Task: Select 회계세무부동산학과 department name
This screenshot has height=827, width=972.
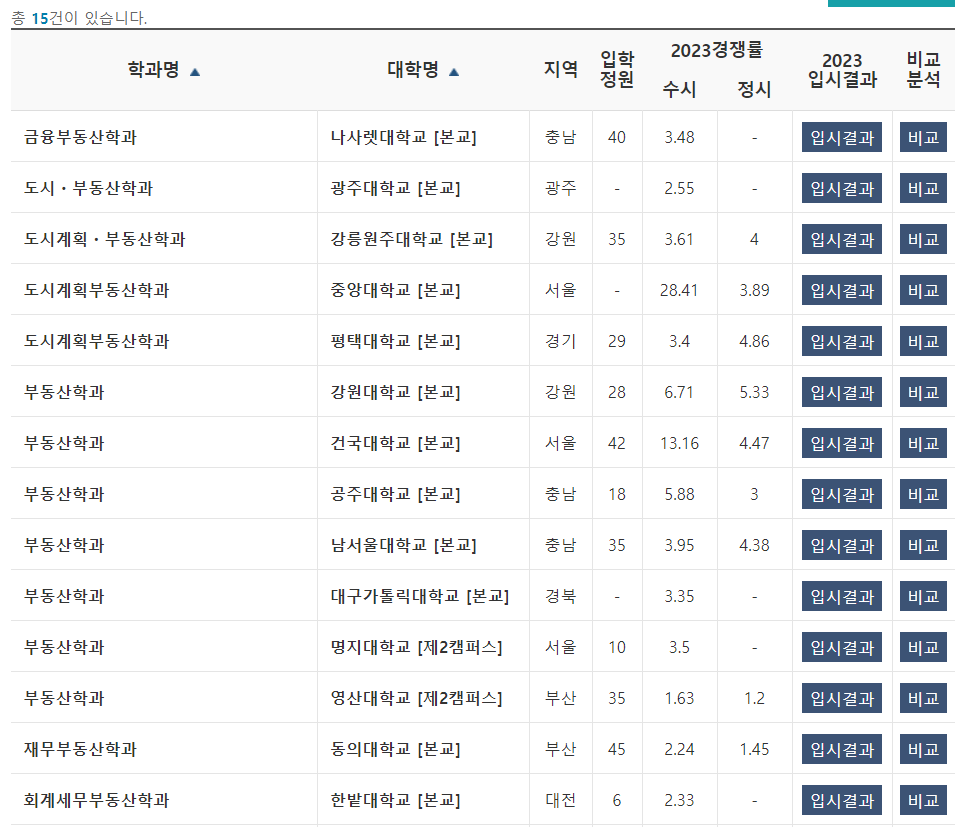Action: click(96, 800)
